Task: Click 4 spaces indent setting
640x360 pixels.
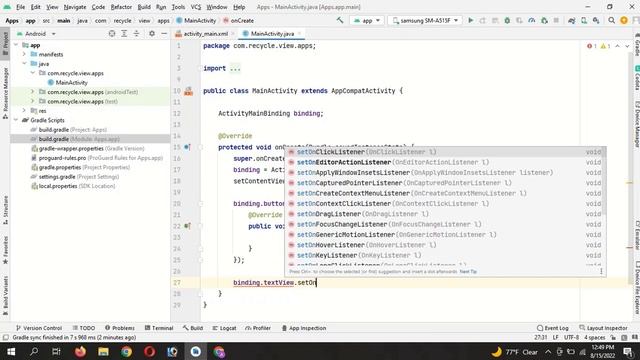Action: click(595, 337)
